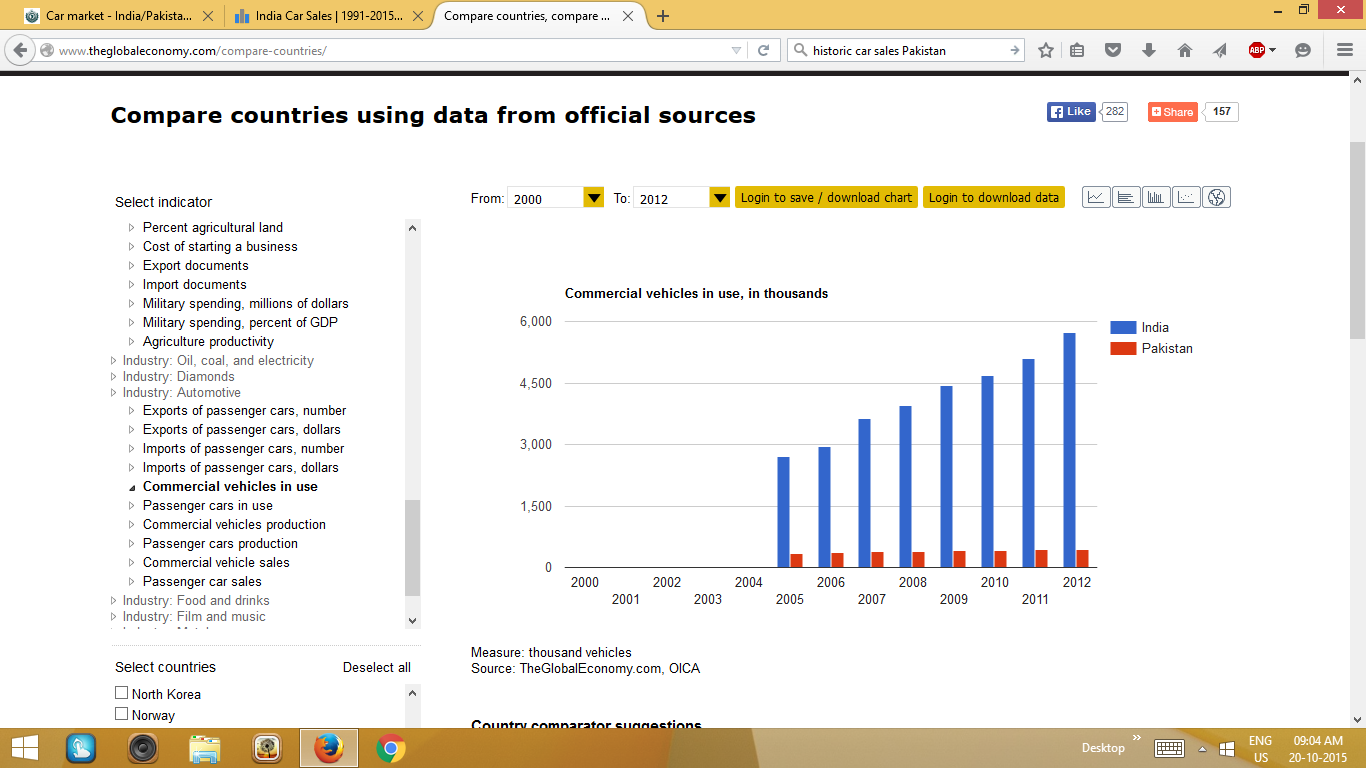This screenshot has width=1366, height=768.
Task: Select Commercial vehicles production indicator
Action: click(x=234, y=524)
